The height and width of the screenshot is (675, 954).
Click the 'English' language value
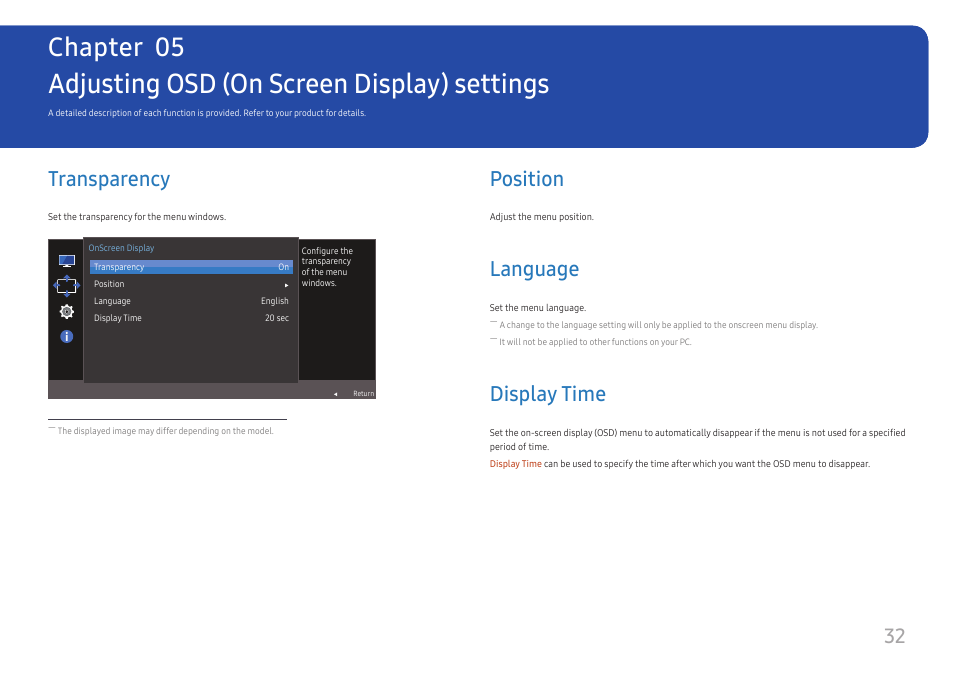[x=274, y=301]
